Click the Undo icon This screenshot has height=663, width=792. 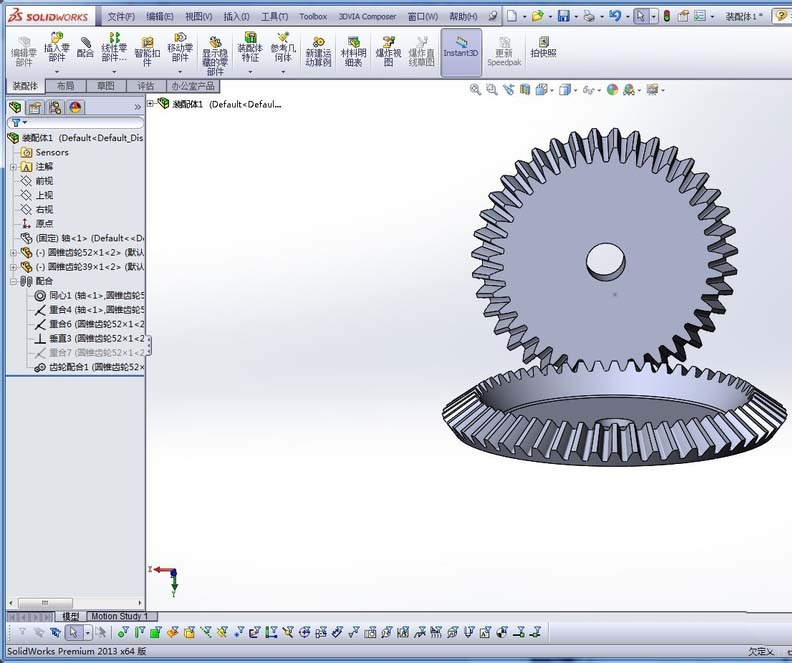pos(615,16)
